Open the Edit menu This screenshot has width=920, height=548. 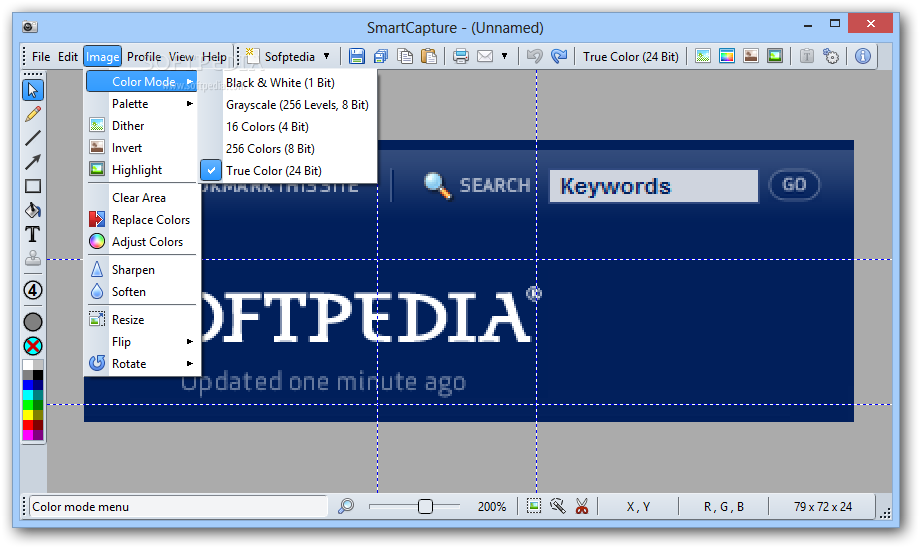pyautogui.click(x=68, y=57)
